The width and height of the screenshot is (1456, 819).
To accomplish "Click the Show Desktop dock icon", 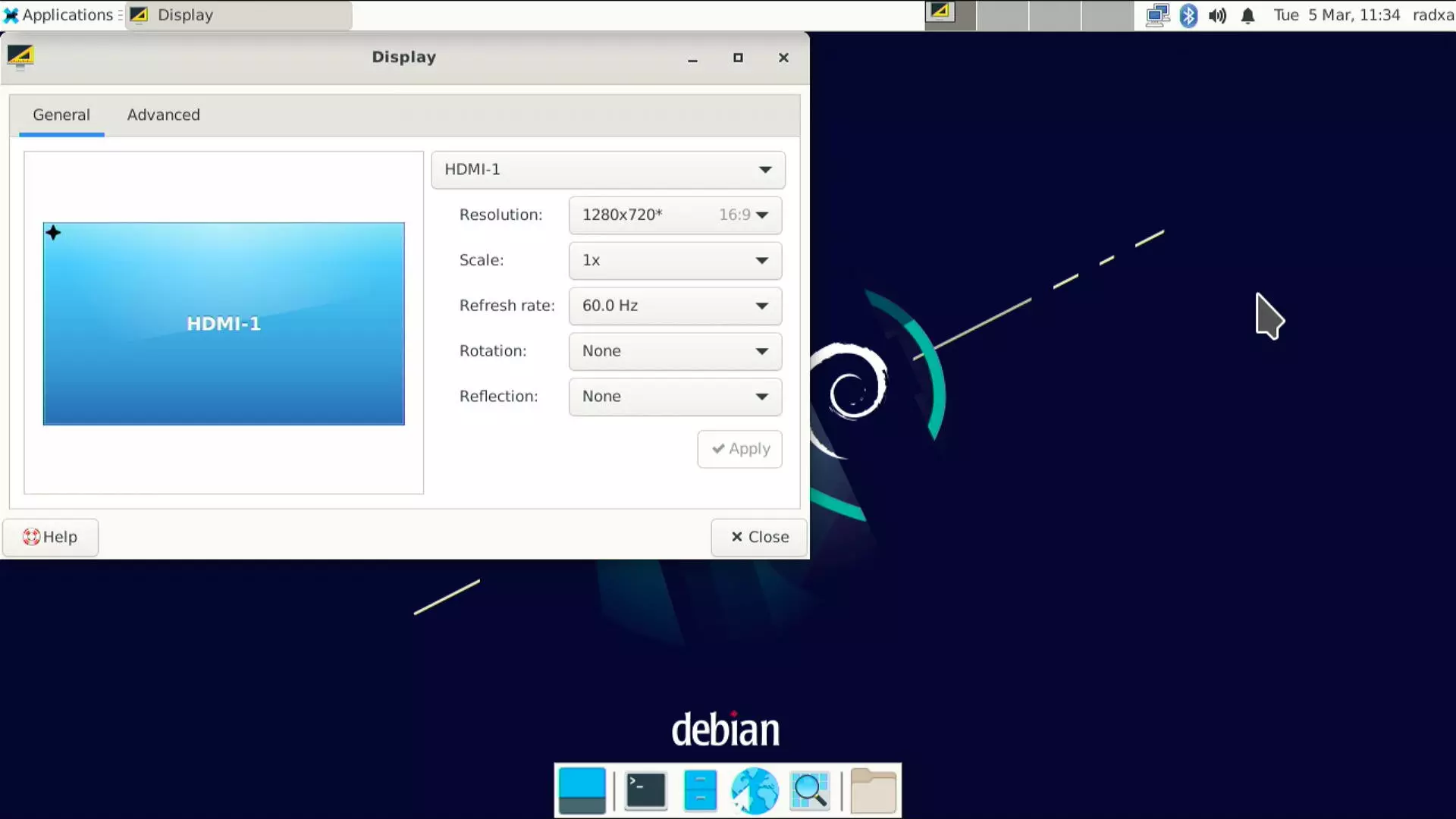I will coord(582,791).
